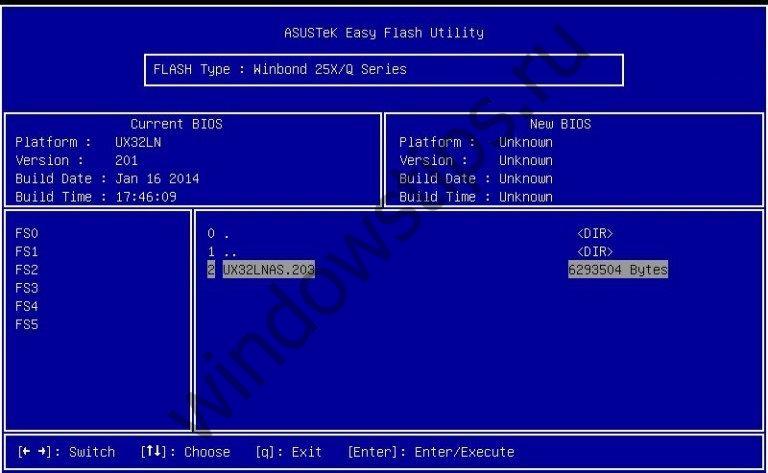Image resolution: width=768 pixels, height=473 pixels.
Task: Click the ASUSTeK Easy Flash Utility title
Action: coord(384,33)
